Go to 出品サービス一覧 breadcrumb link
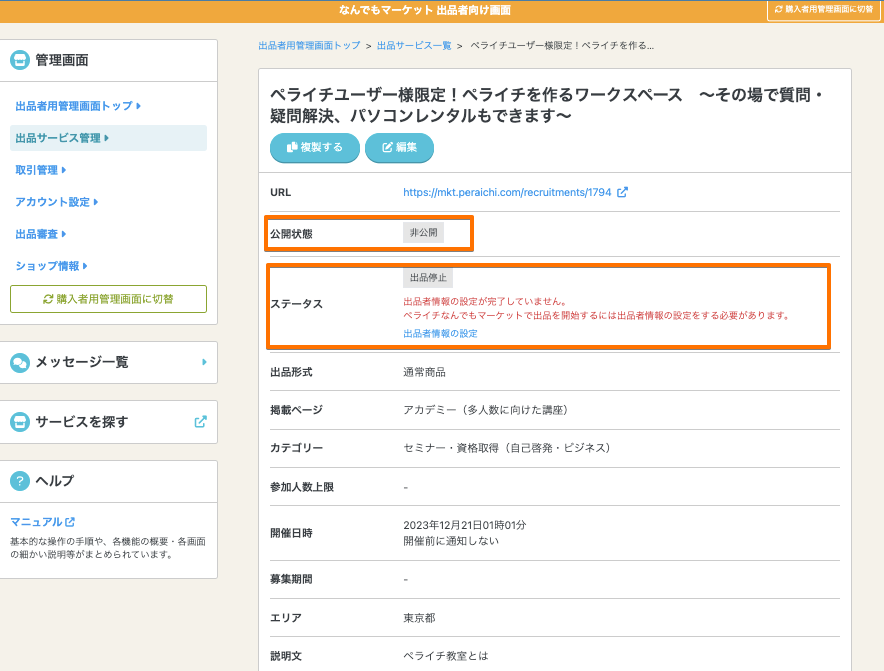The height and width of the screenshot is (671, 884). [x=414, y=46]
